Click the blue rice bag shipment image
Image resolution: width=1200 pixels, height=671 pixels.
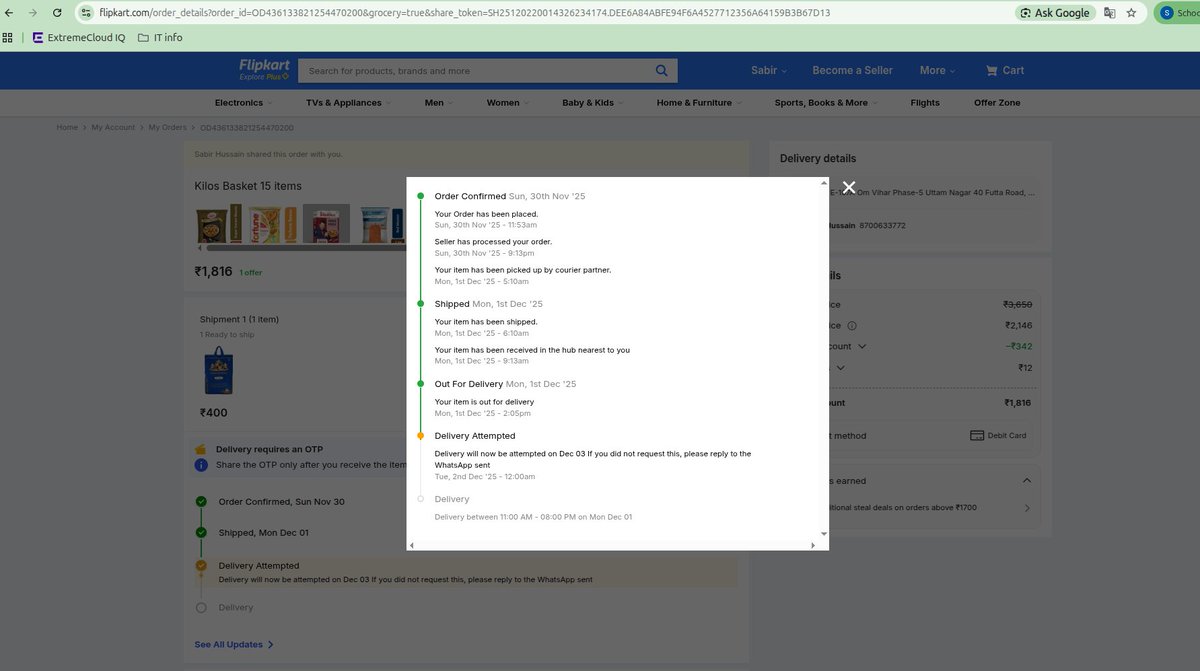pos(218,372)
